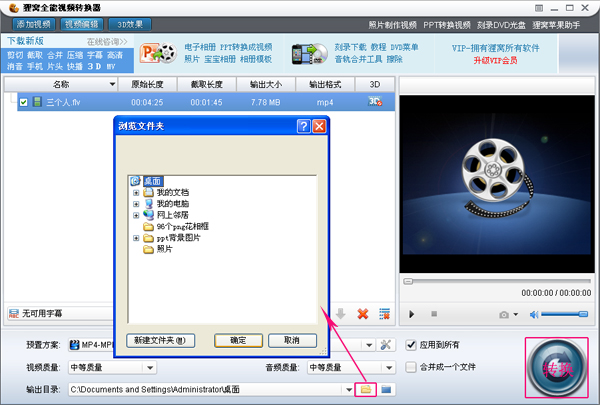Click the 音轨合并工具 link
Image resolution: width=600 pixels, height=405 pixels.
point(358,59)
